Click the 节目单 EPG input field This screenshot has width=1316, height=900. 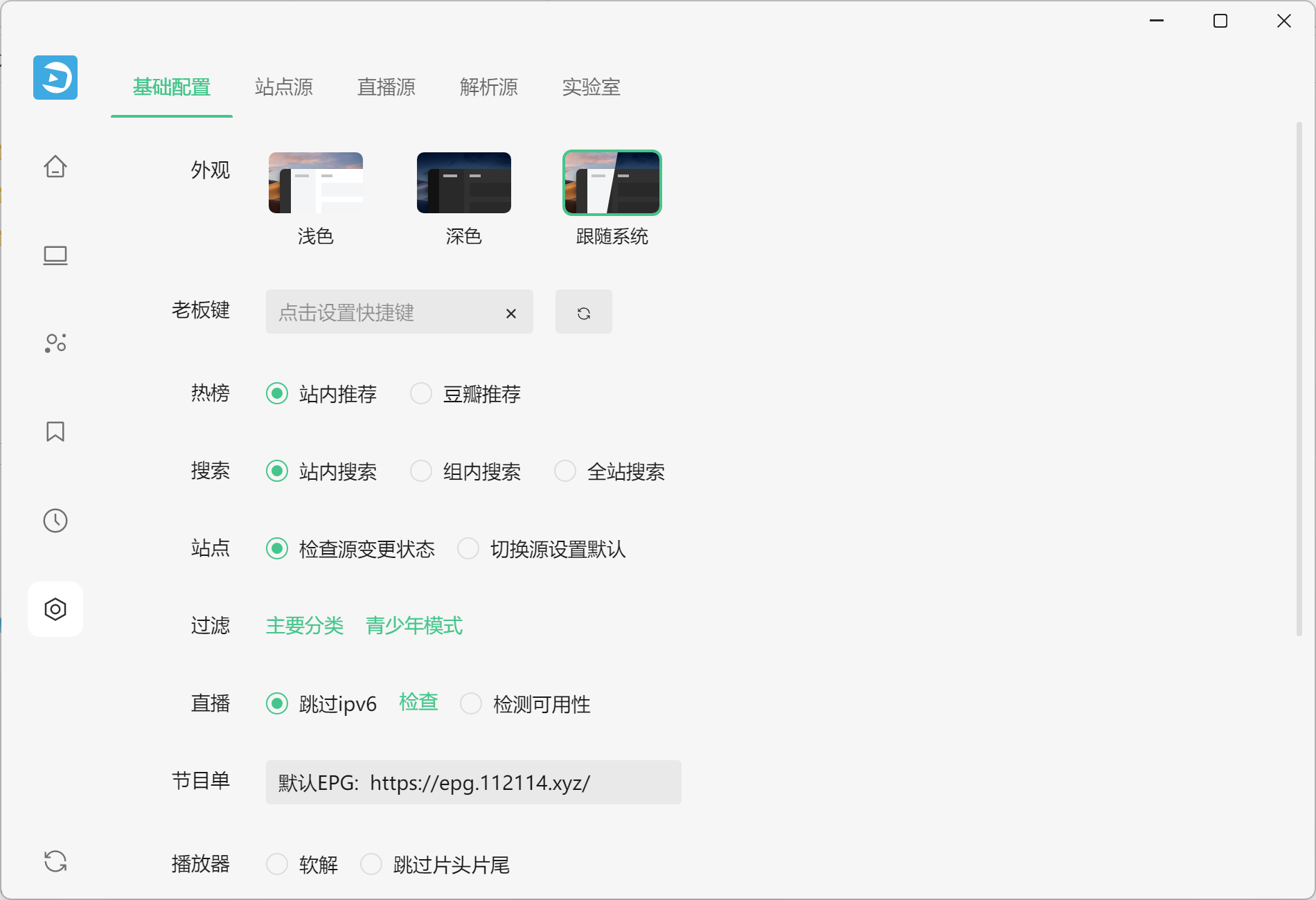pos(473,782)
